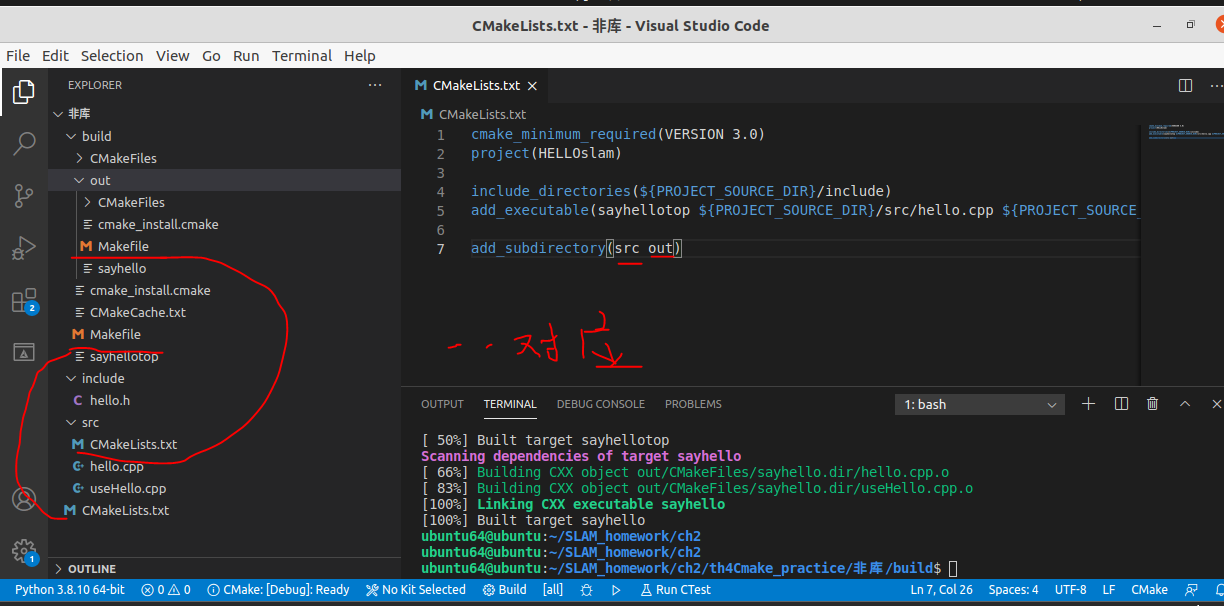The height and width of the screenshot is (606, 1224).
Task: Open the Extensions view
Action: tap(23, 300)
